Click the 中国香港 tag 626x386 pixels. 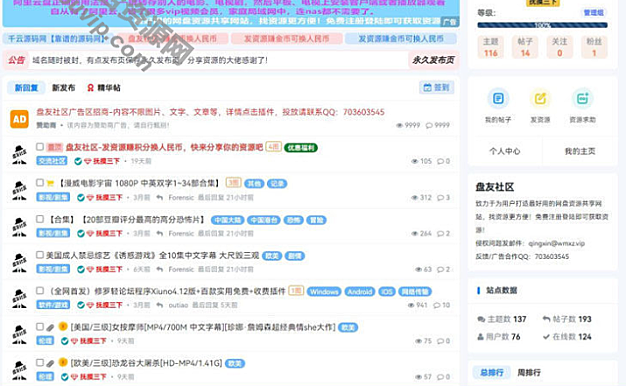click(263, 220)
